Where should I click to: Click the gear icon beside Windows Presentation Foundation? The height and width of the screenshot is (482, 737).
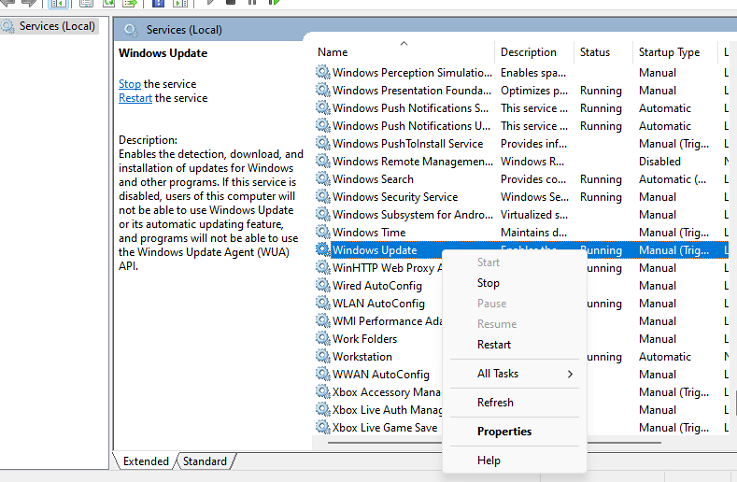322,90
